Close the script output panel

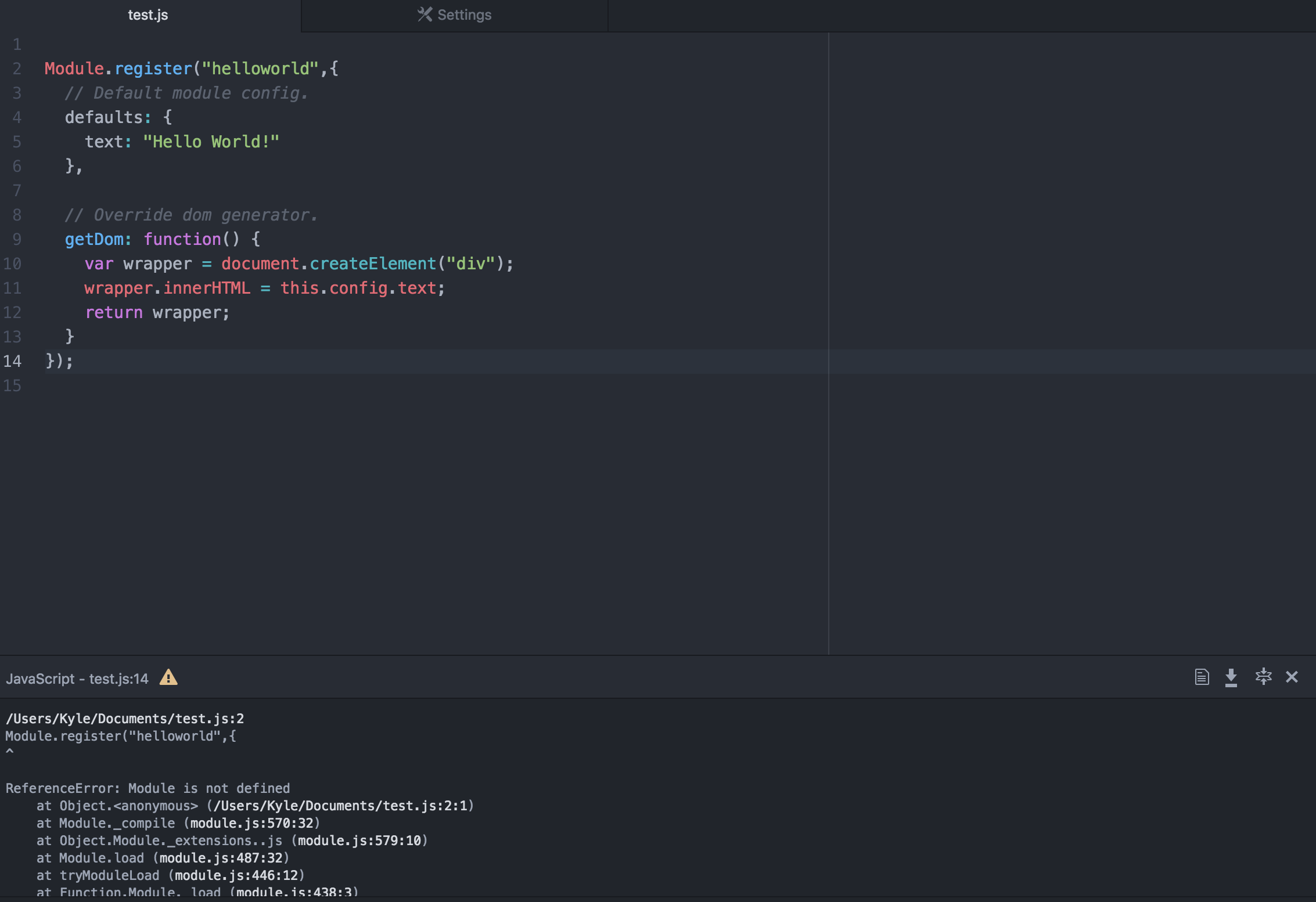[x=1292, y=677]
